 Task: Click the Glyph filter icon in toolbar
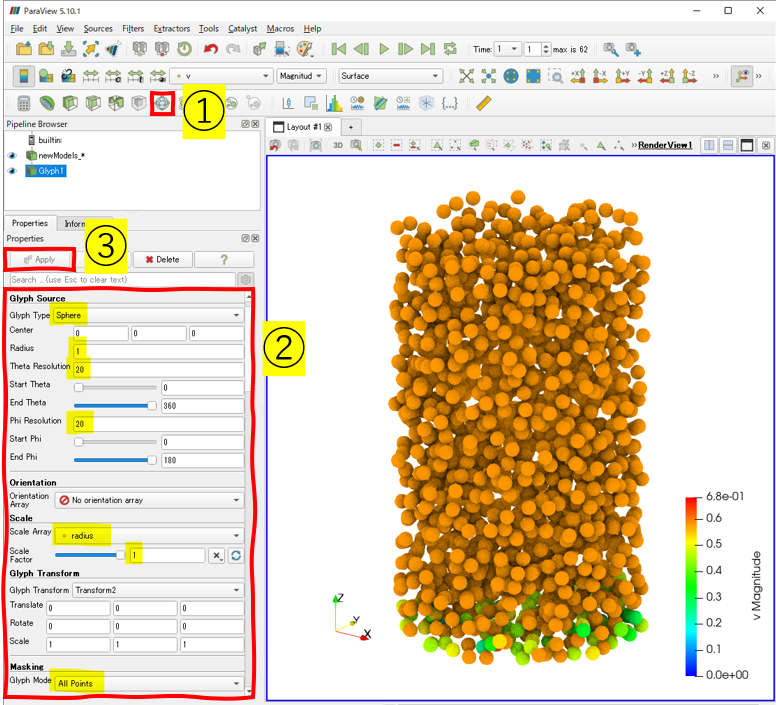pyautogui.click(x=162, y=103)
